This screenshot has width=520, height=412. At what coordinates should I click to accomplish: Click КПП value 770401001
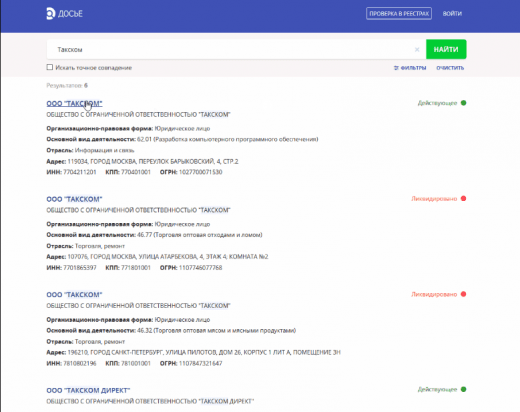[136, 172]
